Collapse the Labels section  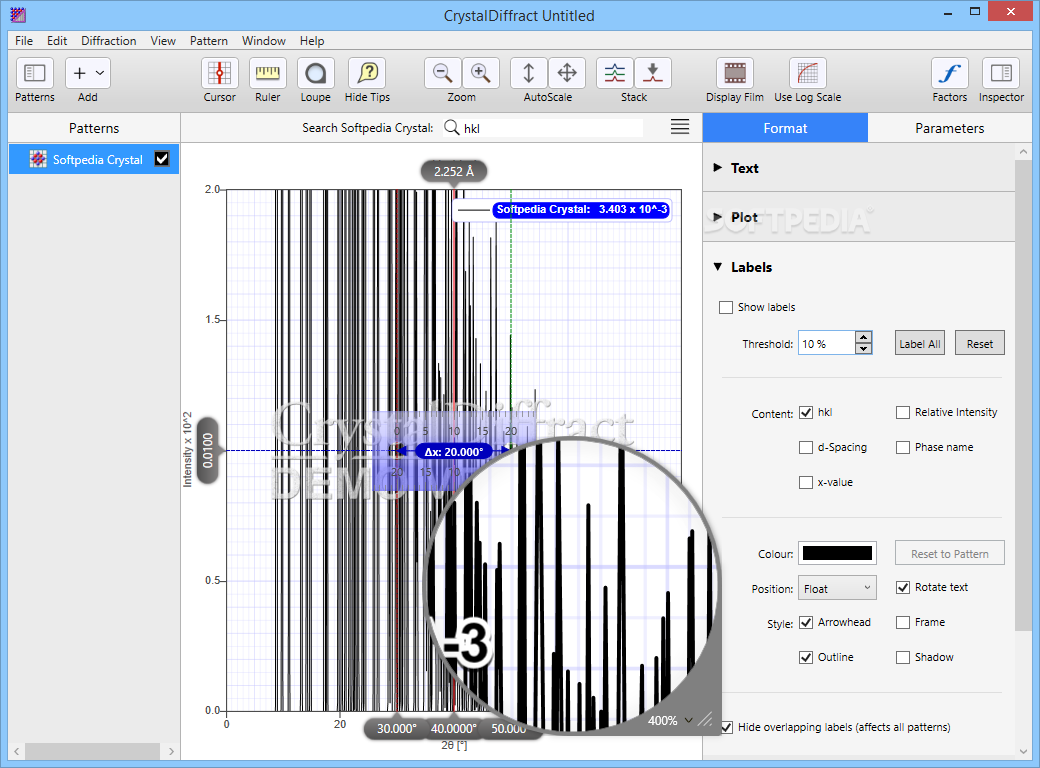(x=718, y=267)
